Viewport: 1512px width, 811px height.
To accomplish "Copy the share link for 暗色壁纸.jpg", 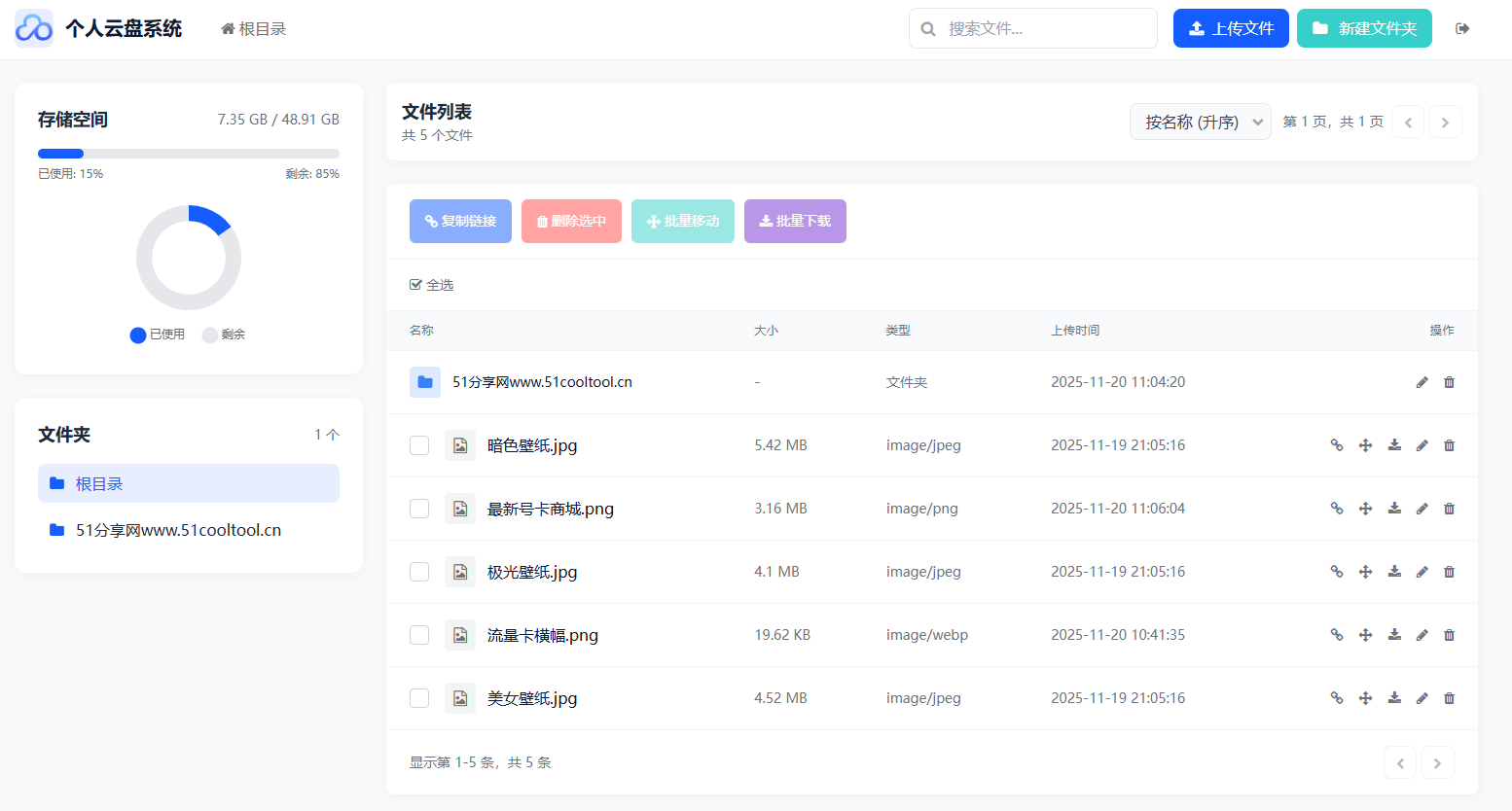I will (x=1336, y=444).
